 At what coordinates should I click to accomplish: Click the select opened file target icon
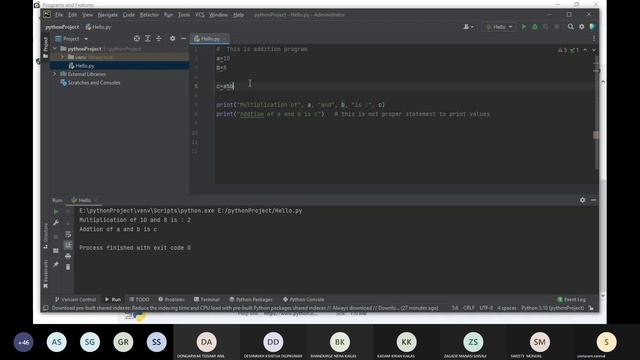137,38
